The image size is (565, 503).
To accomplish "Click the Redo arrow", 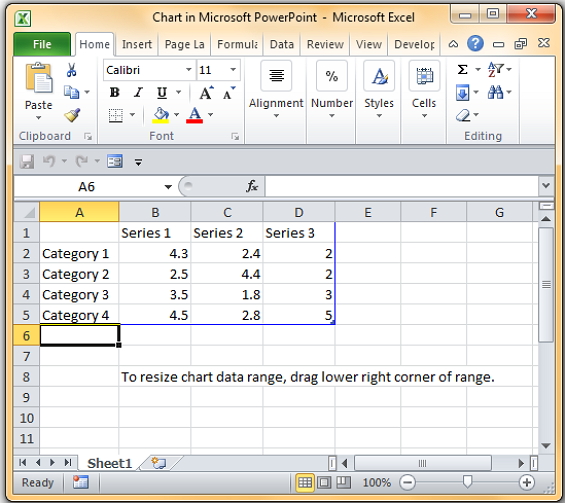I will click(x=82, y=161).
